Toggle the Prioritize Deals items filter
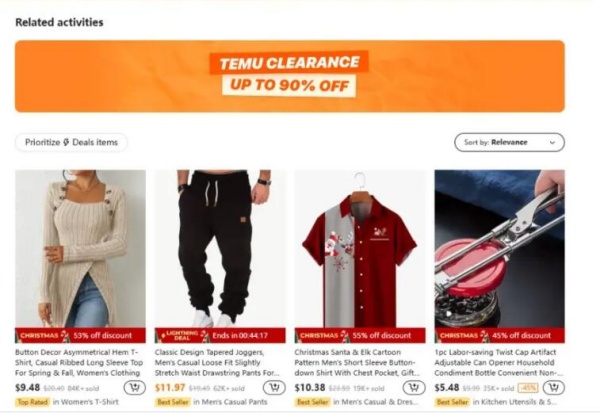600x413 pixels. coord(71,142)
